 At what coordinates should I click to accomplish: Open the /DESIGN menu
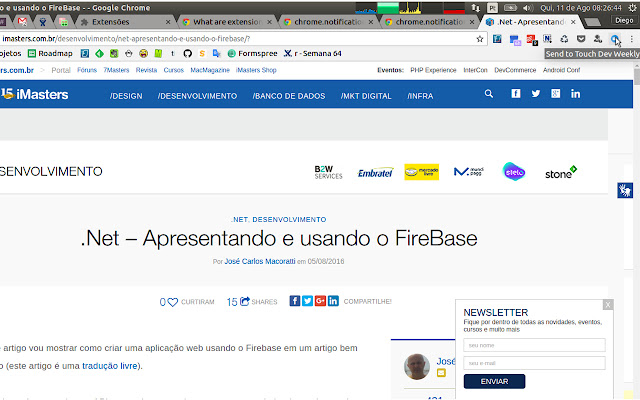coord(126,96)
